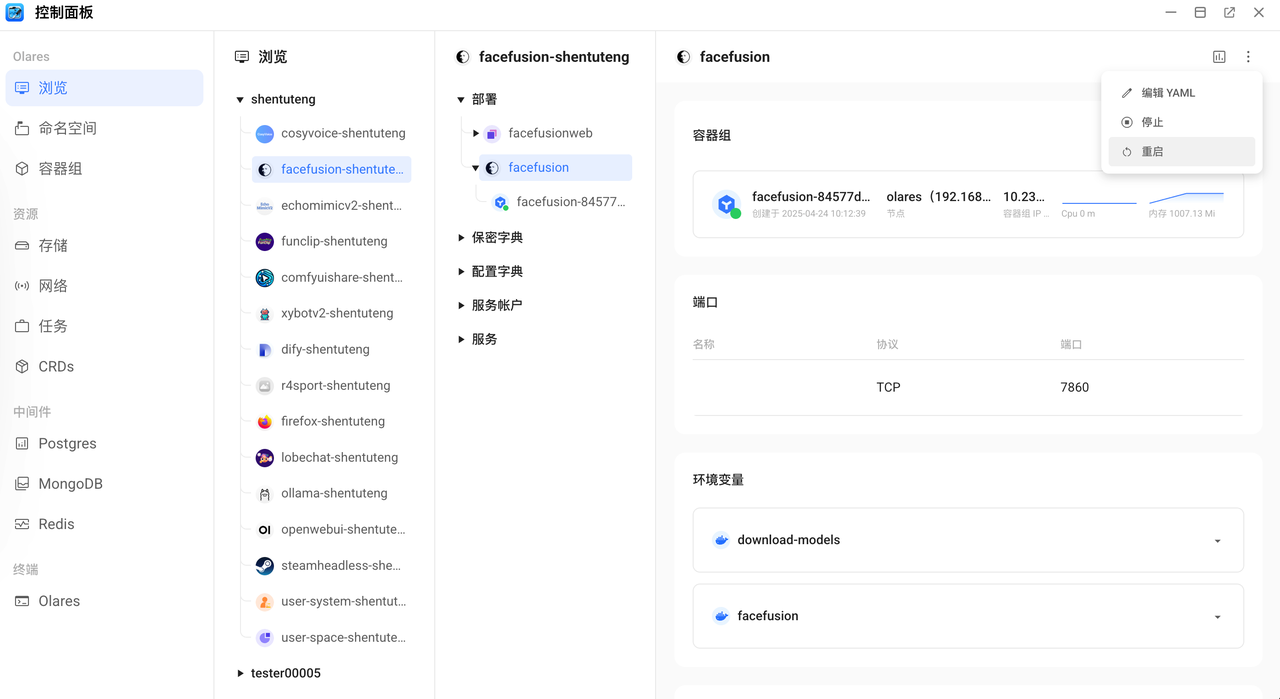Expand the facefusionweb deployment node
Image resolution: width=1280 pixels, height=699 pixels.
[476, 133]
